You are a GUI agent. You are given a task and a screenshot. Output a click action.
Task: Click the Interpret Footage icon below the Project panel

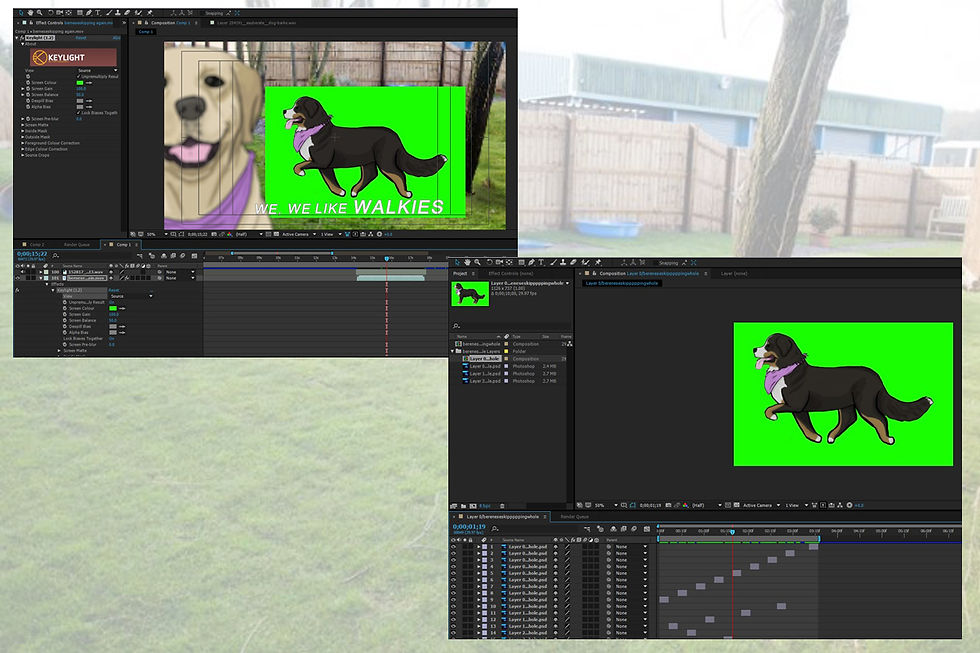tap(452, 506)
